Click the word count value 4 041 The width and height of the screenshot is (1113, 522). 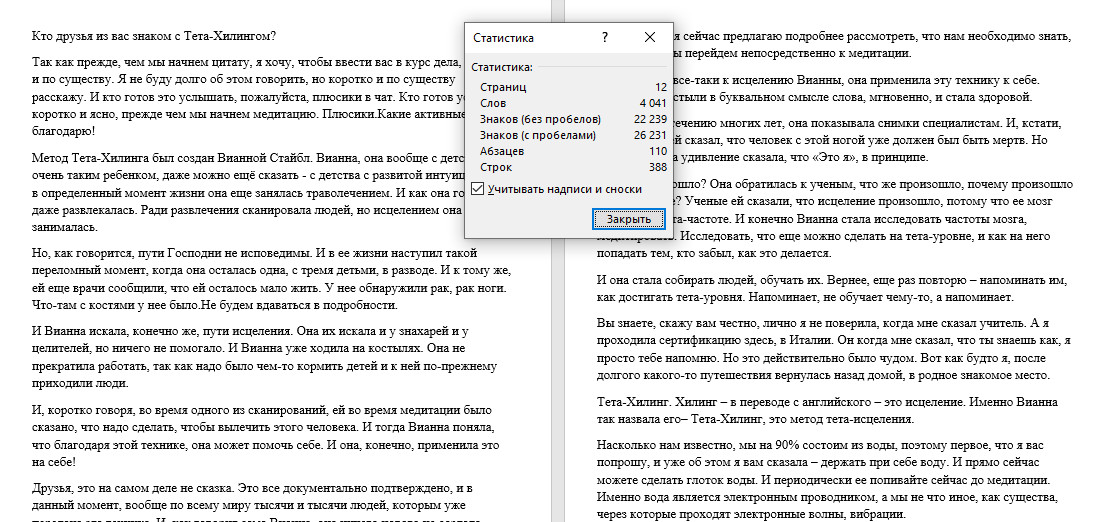pyautogui.click(x=653, y=103)
